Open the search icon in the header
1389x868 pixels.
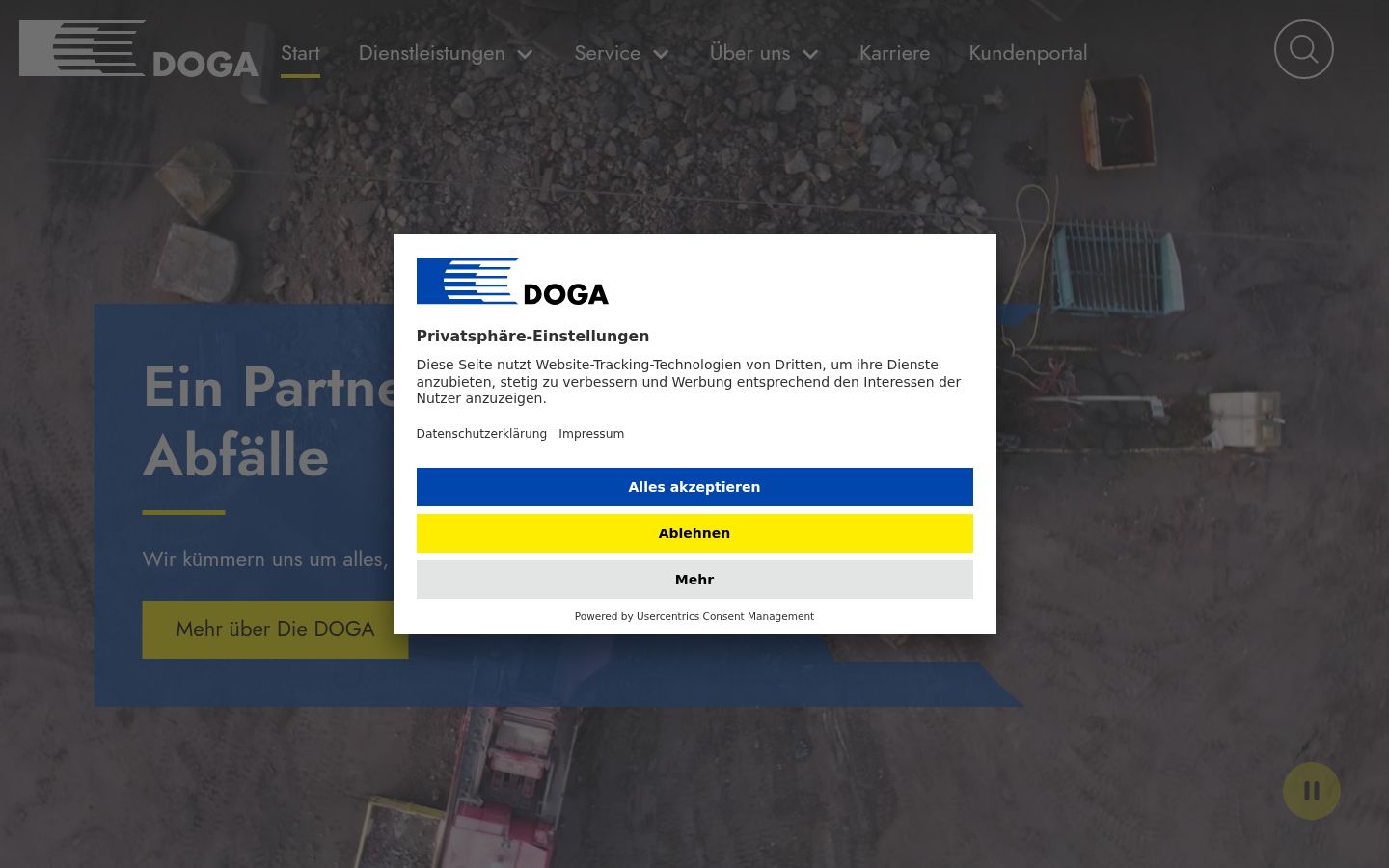click(x=1303, y=49)
